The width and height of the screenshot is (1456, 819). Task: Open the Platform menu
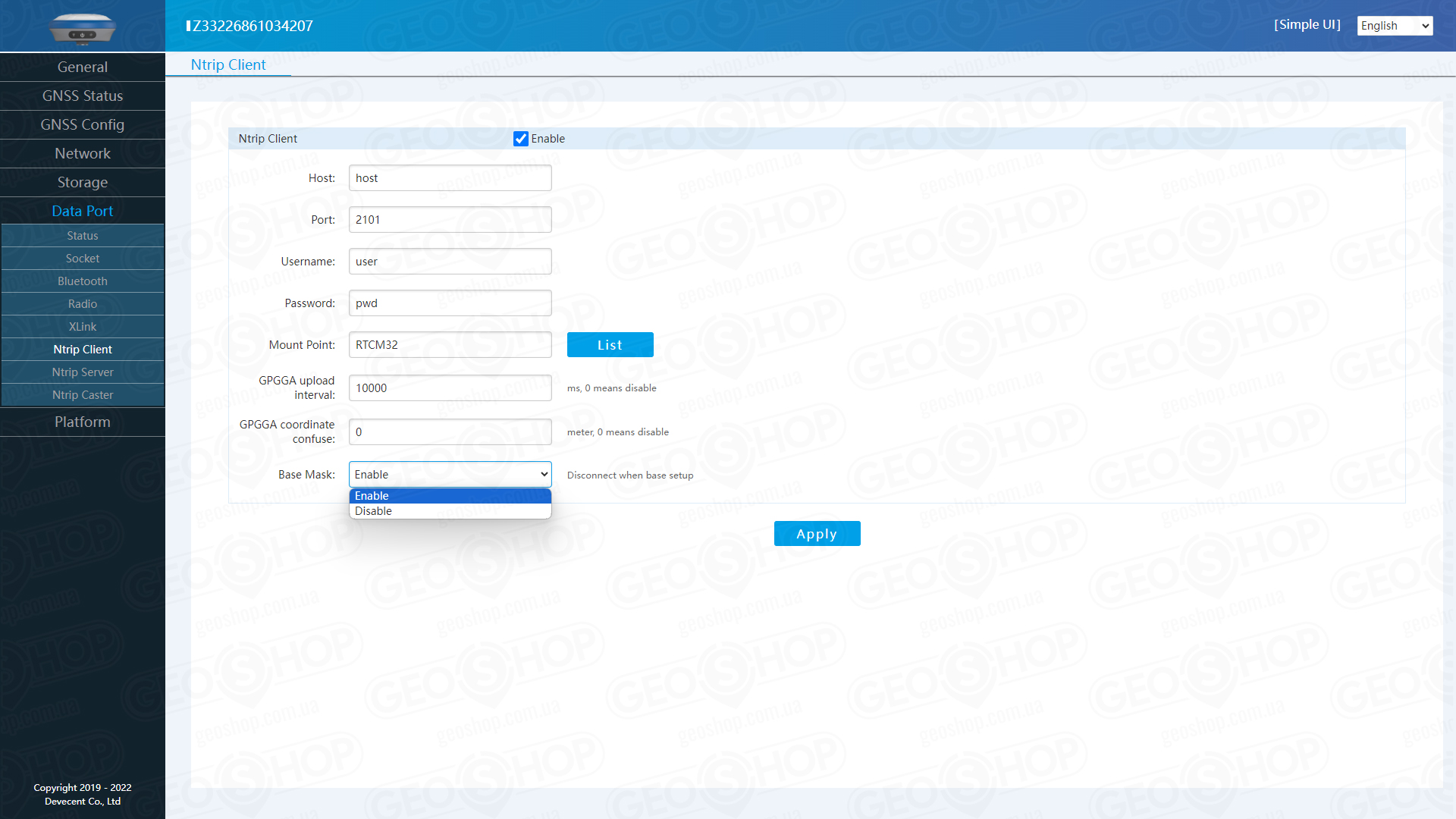[x=83, y=422]
